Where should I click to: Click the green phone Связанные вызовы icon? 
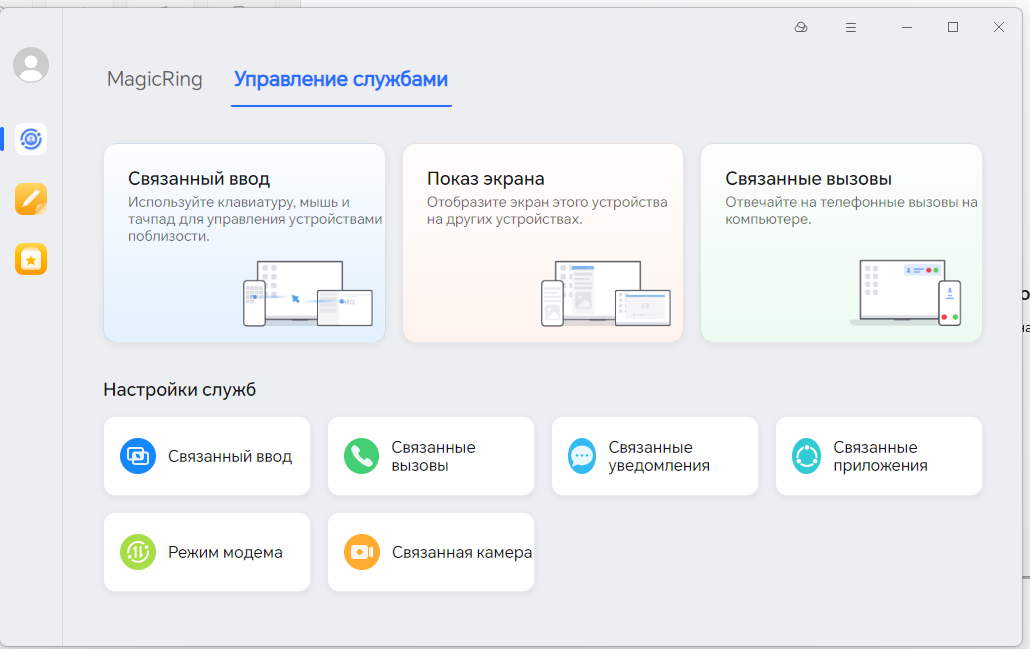[361, 456]
